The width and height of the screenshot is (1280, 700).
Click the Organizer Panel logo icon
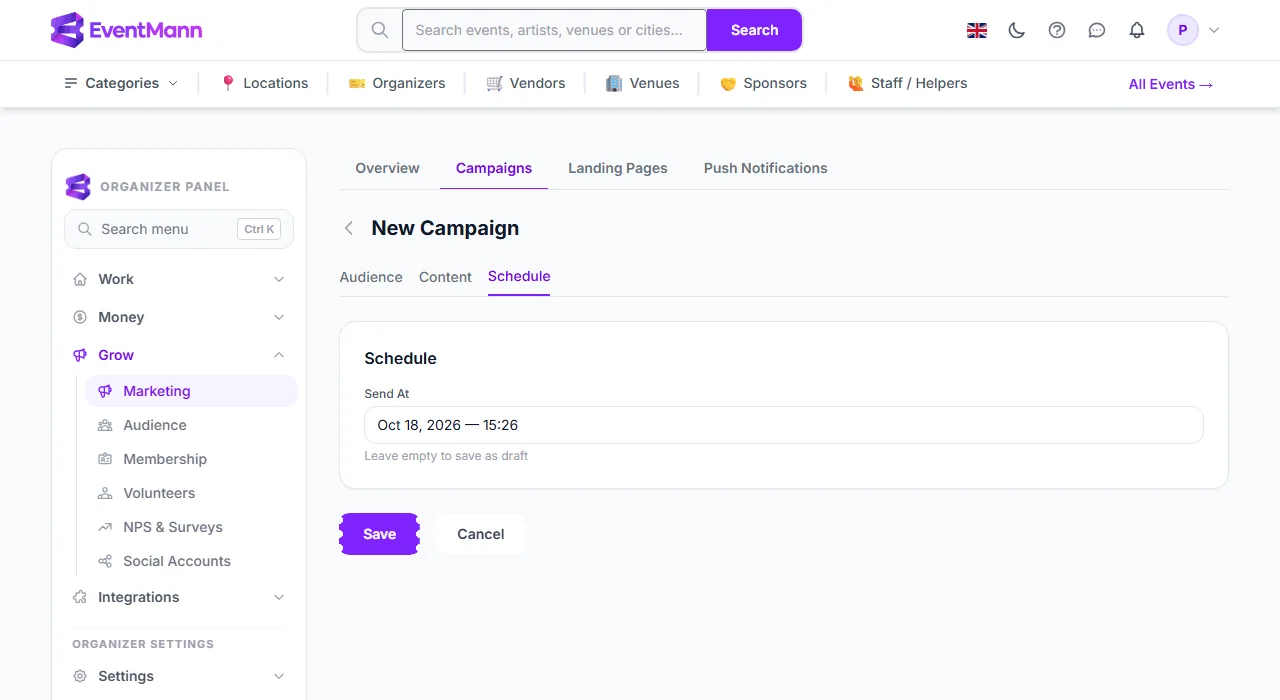(x=78, y=186)
